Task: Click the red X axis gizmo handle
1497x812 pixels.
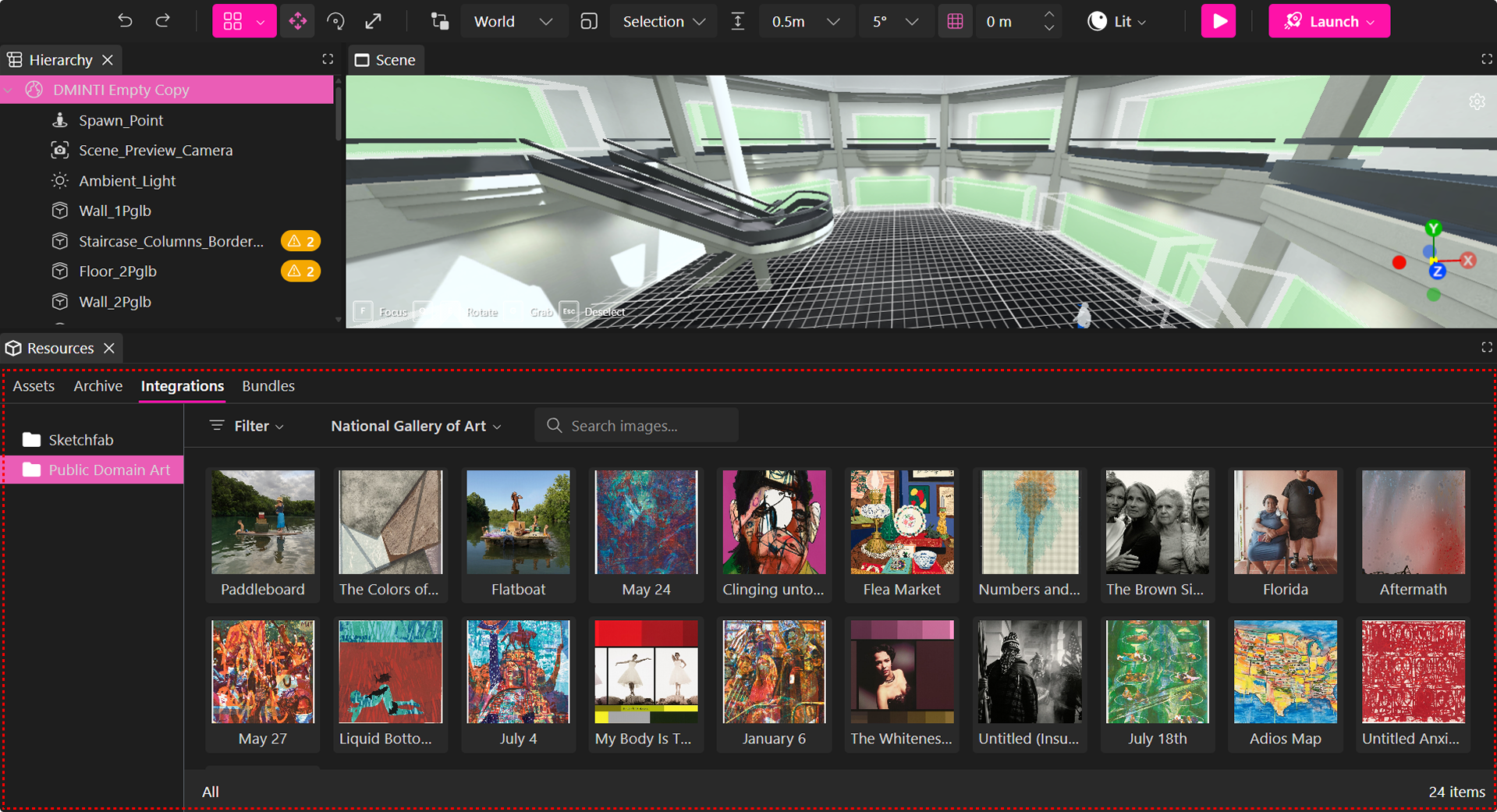Action: tap(1468, 261)
